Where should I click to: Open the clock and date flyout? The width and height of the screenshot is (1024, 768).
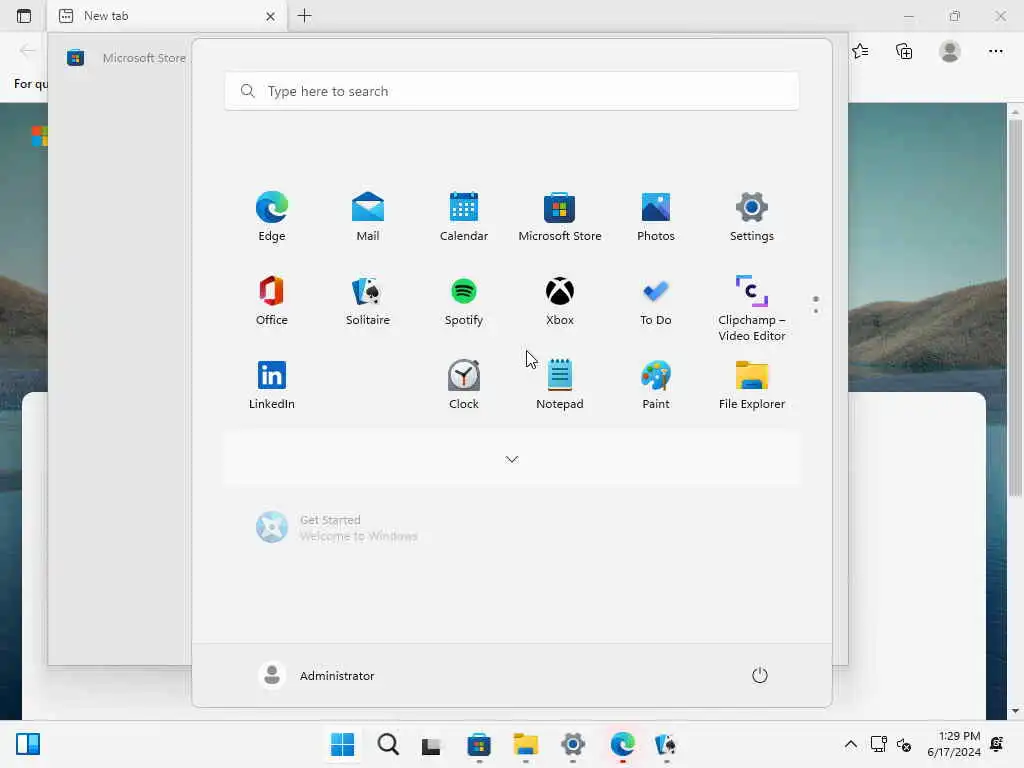pyautogui.click(x=954, y=744)
